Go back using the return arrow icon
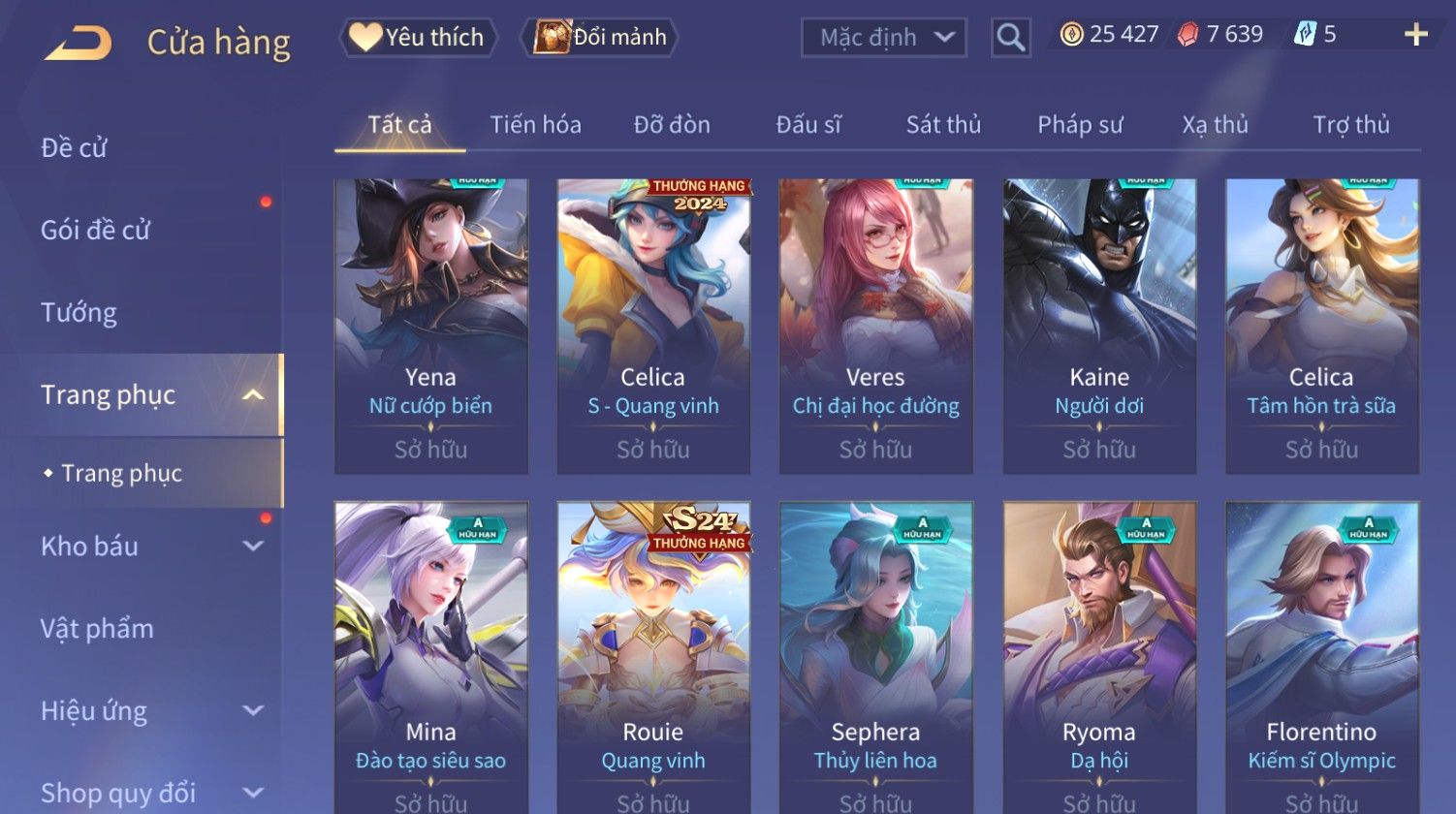Viewport: 1456px width, 814px height. [78, 44]
